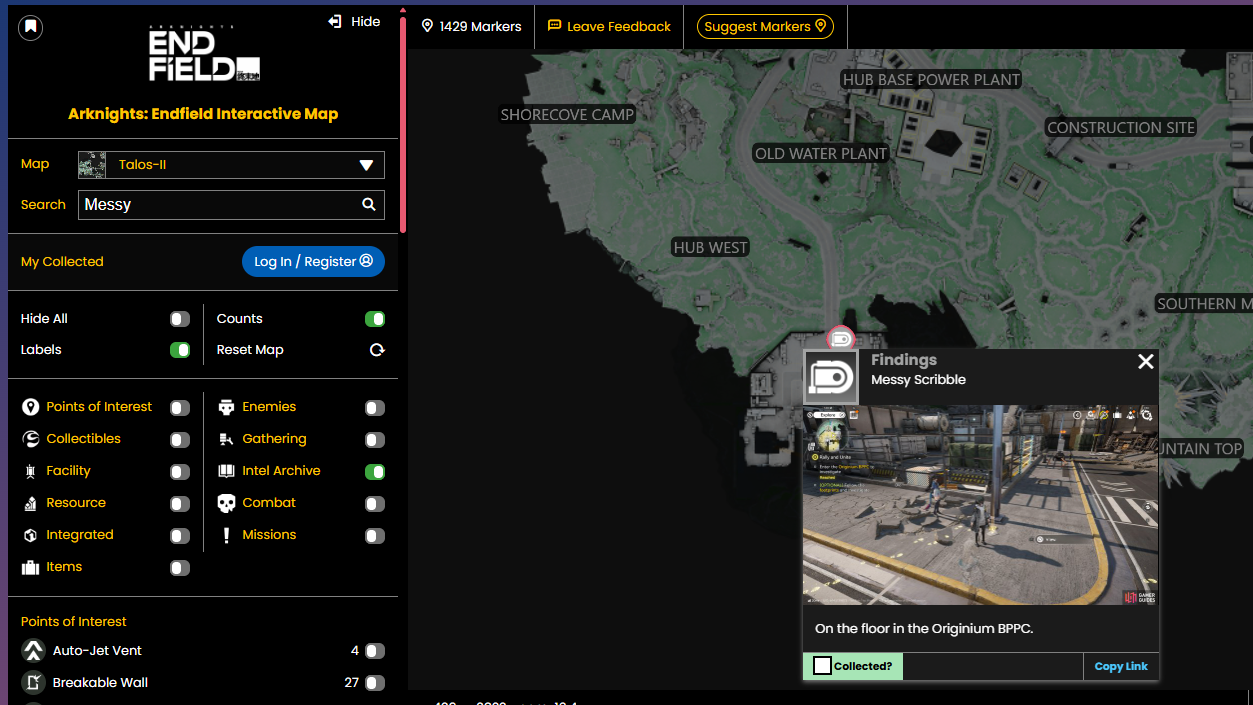This screenshot has width=1253, height=705.
Task: Click Log In / Register button
Action: coord(313,261)
